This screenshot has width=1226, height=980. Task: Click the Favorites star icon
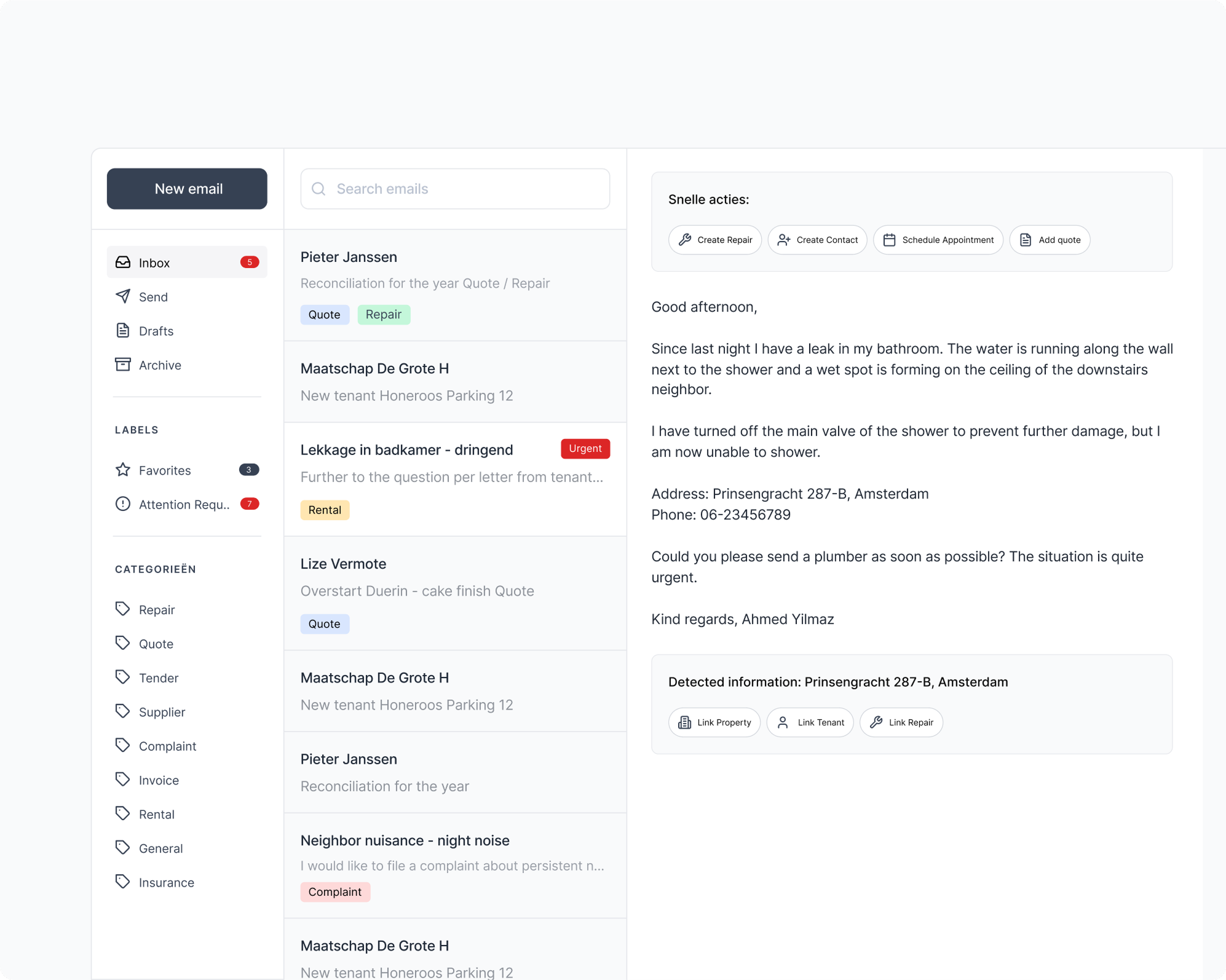pyautogui.click(x=123, y=470)
